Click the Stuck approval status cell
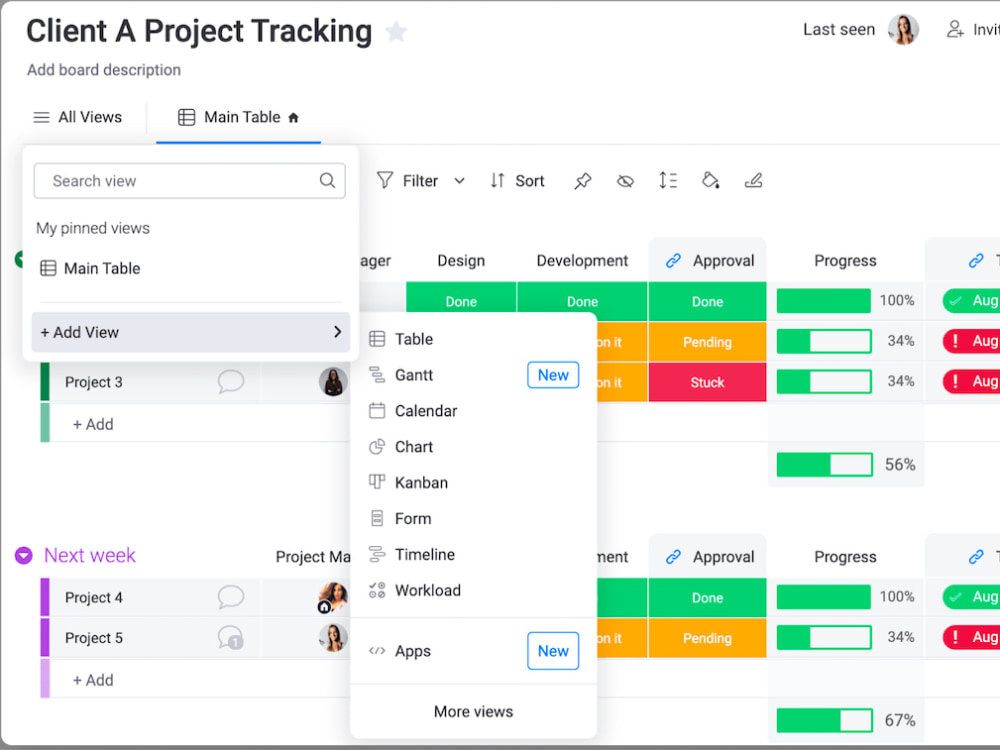 point(707,382)
